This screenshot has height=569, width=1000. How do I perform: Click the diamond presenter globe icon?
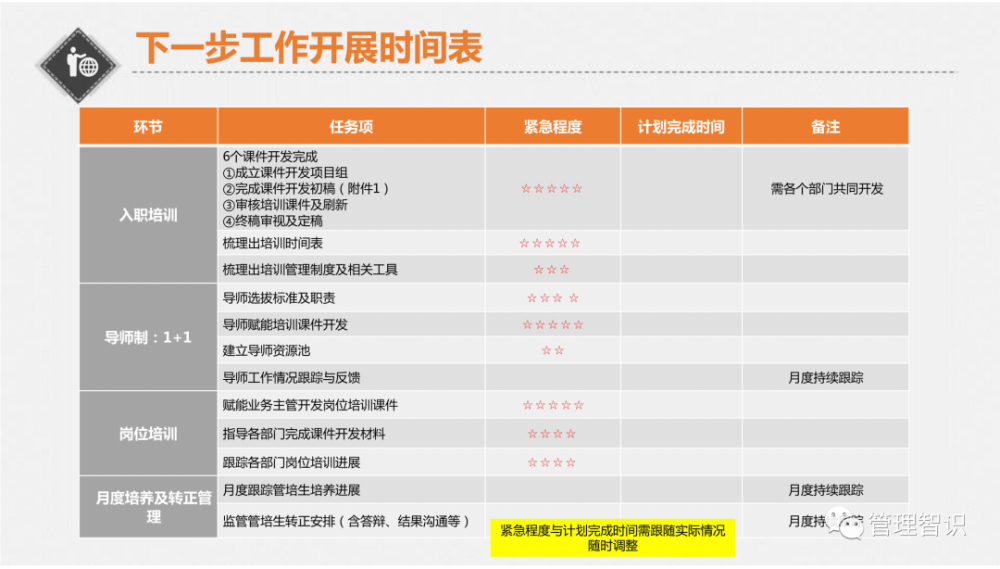(78, 65)
